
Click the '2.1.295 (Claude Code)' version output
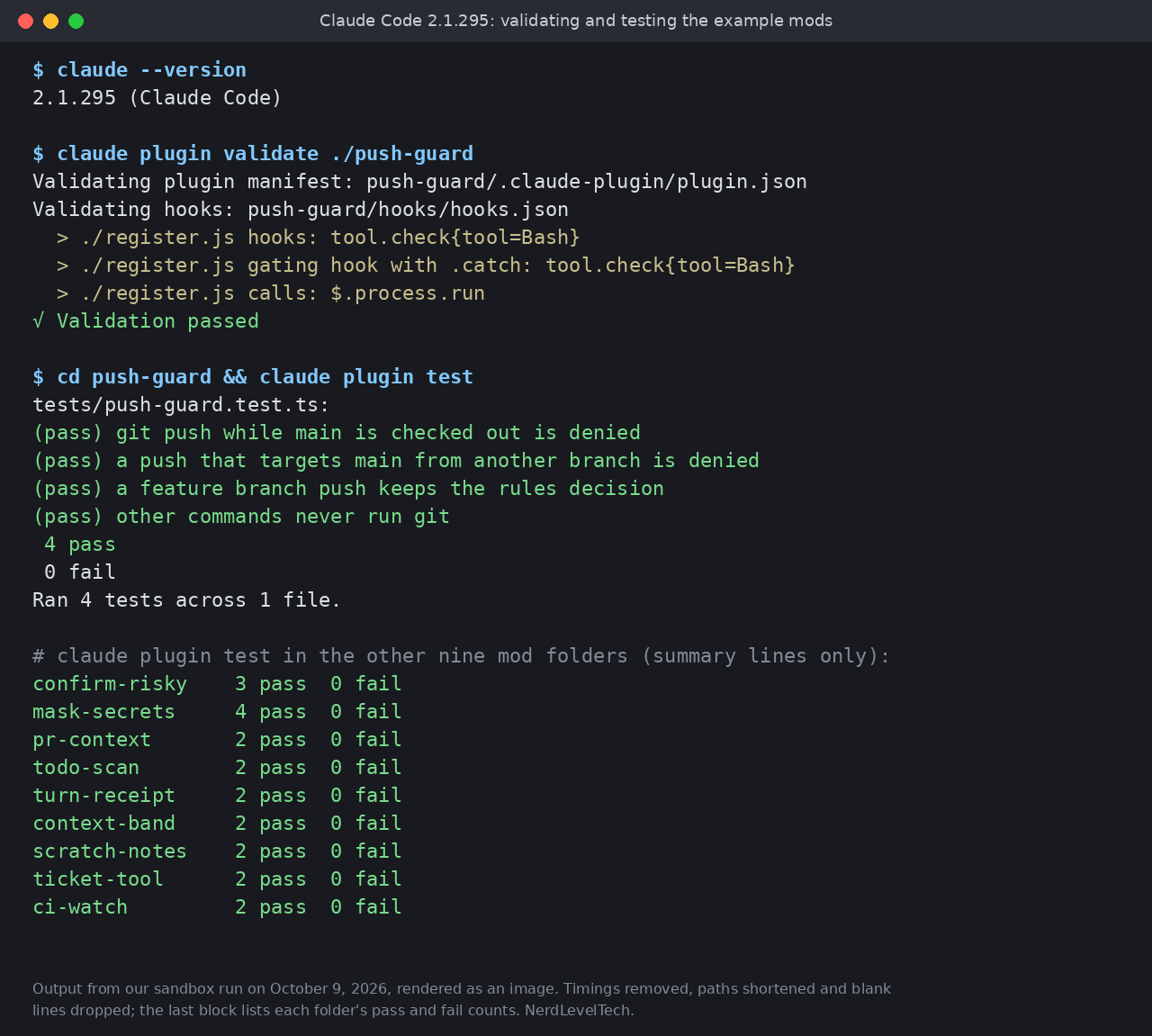pyautogui.click(x=157, y=98)
